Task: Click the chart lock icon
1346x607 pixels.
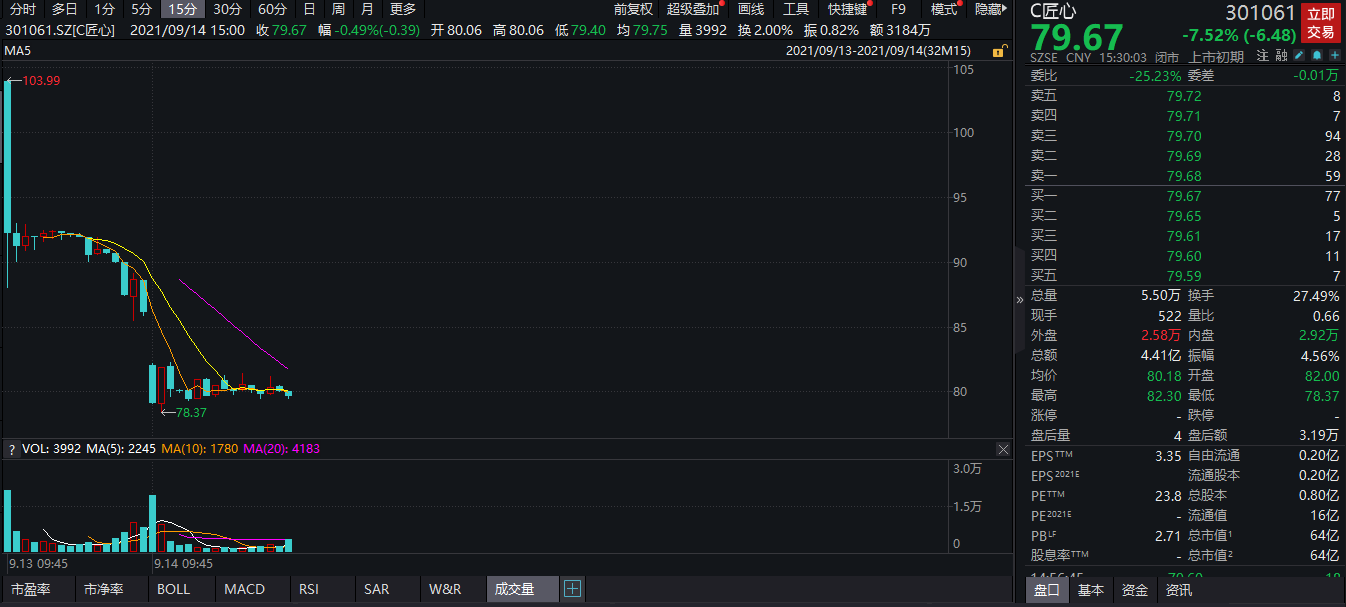Action: pyautogui.click(x=999, y=50)
